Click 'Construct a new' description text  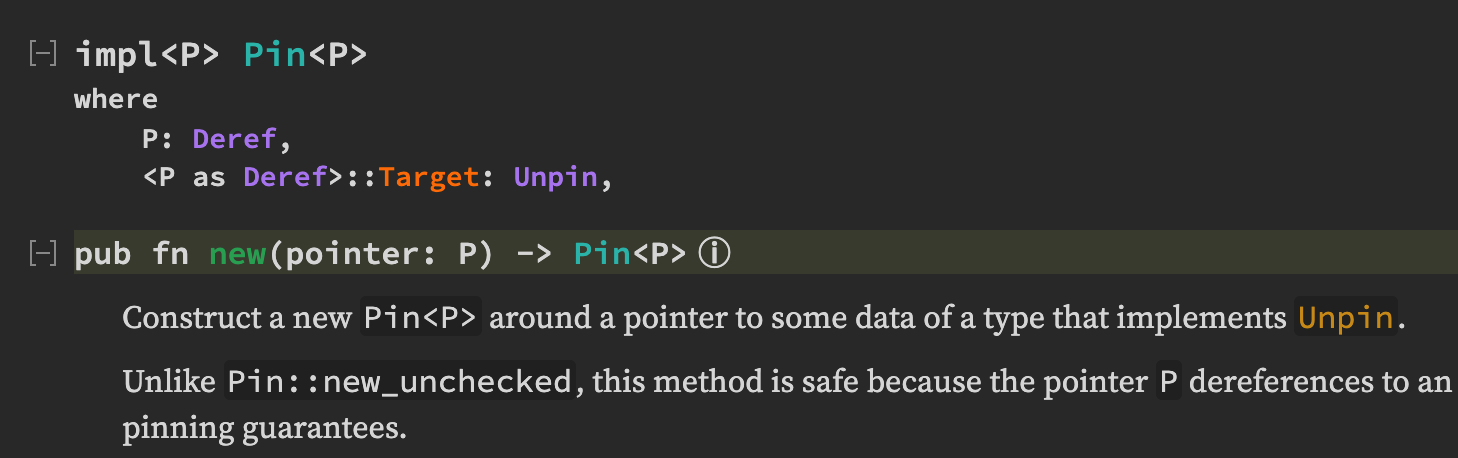[x=236, y=319]
